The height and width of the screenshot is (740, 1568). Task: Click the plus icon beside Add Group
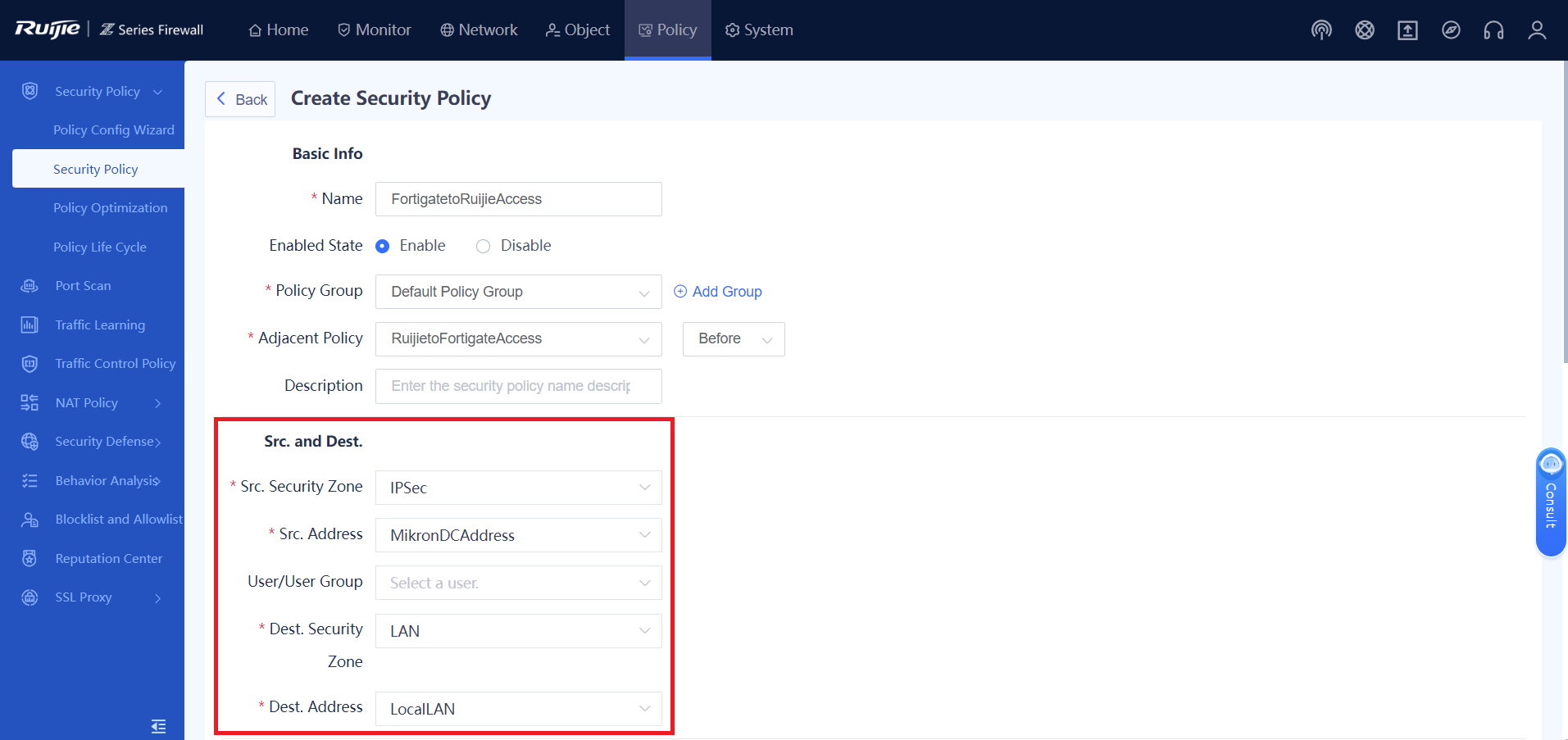click(x=680, y=291)
